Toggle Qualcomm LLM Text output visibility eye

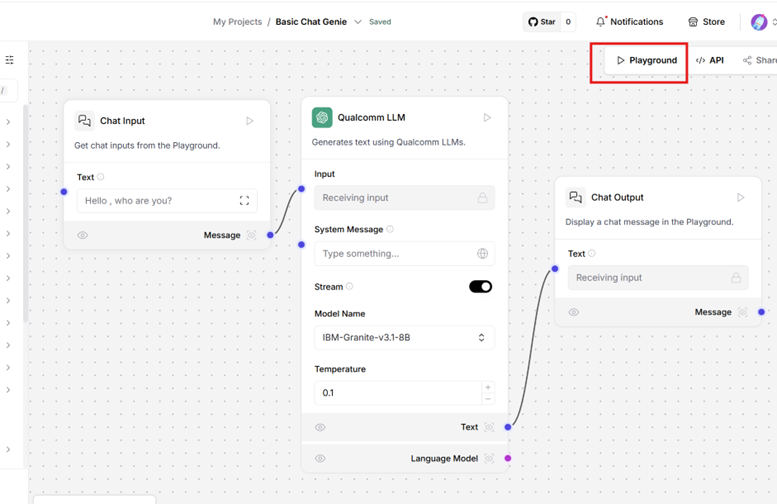(320, 427)
